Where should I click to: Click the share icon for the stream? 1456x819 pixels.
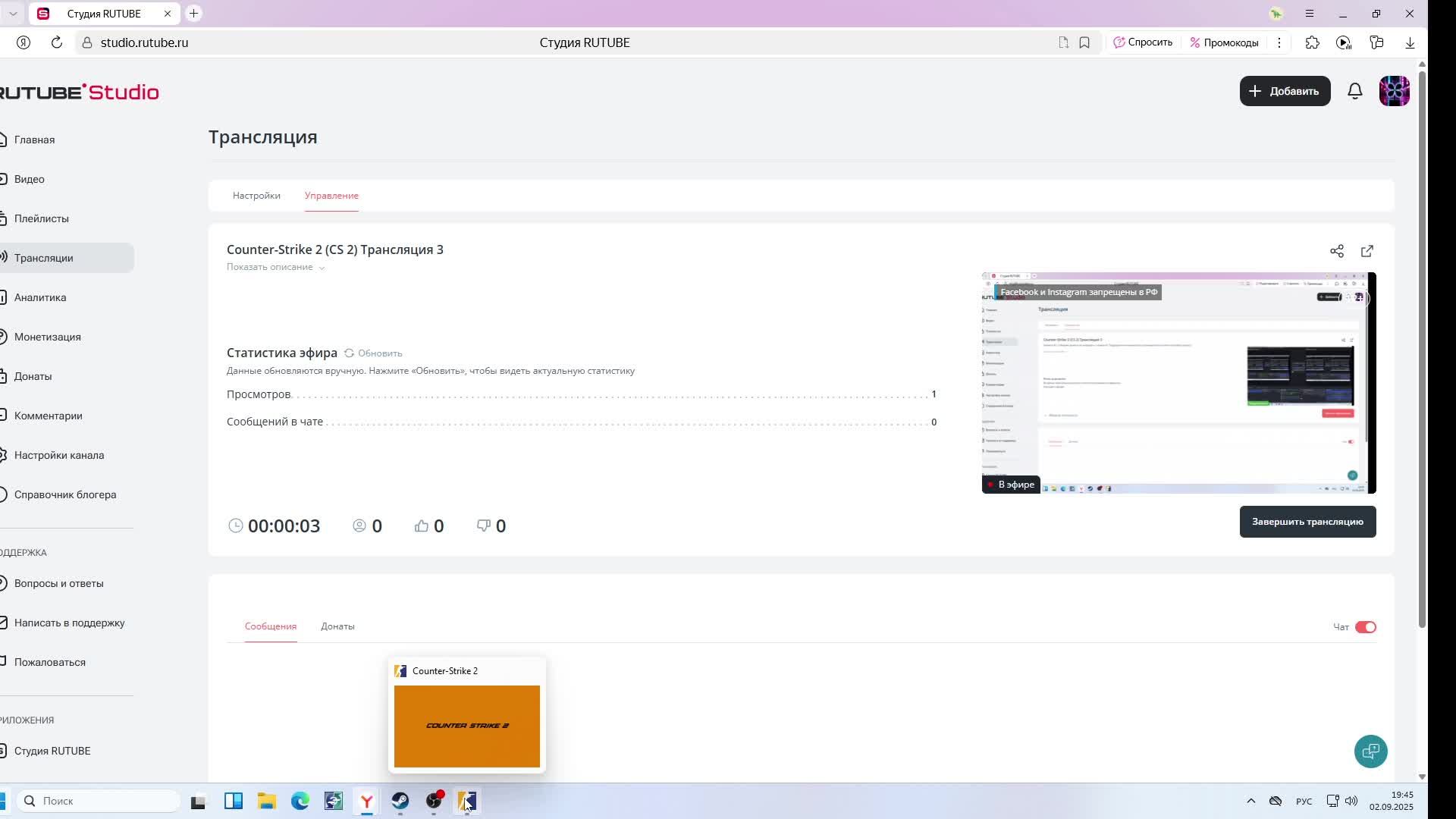coord(1336,251)
